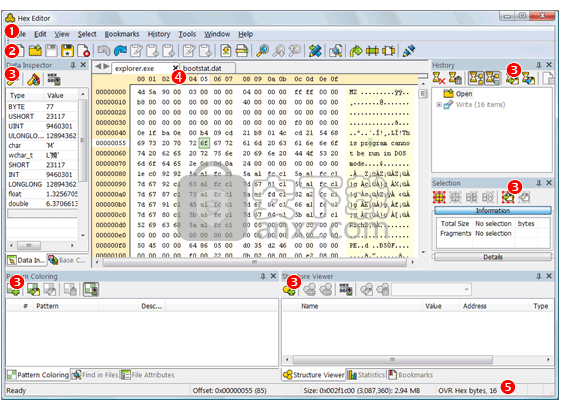This screenshot has height=405, width=571.
Task: Open the bottom Bookmarks tab
Action: click(x=410, y=375)
